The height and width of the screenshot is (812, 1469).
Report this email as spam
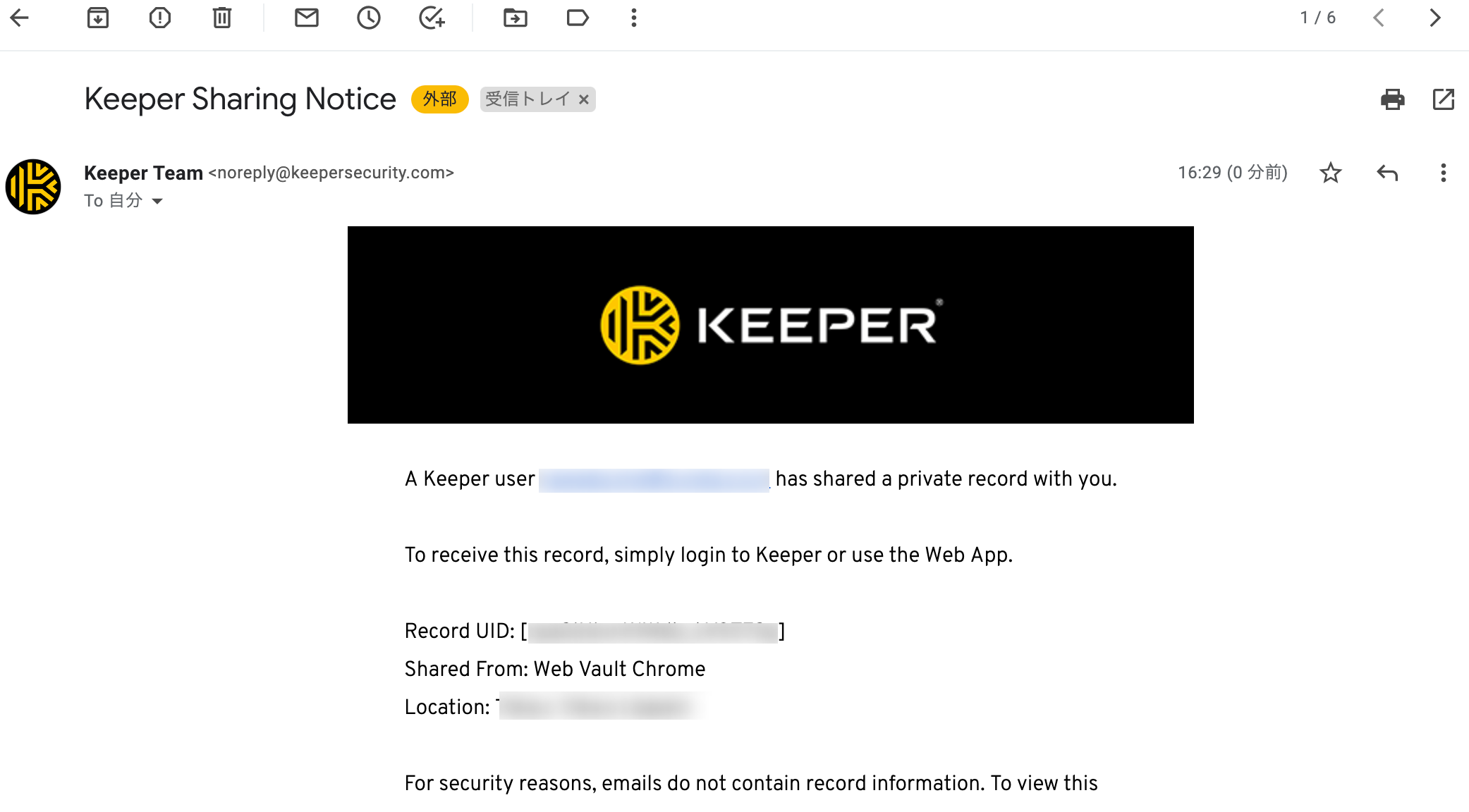tap(160, 18)
